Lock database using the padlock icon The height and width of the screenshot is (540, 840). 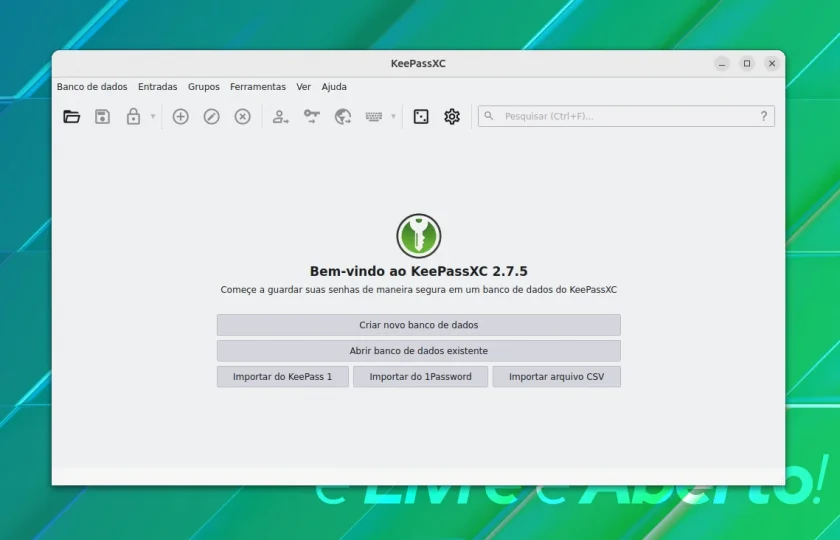133,116
